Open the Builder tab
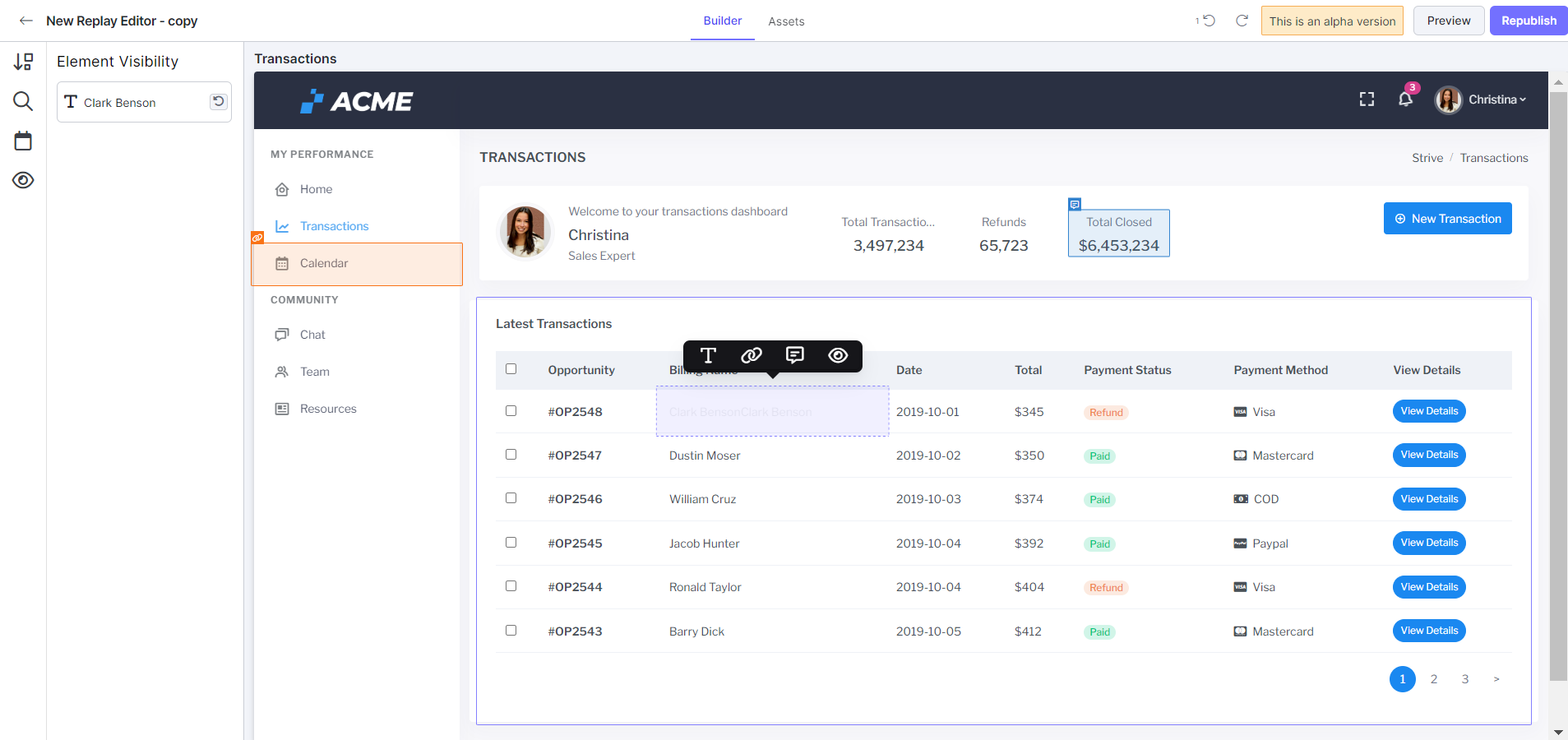 [x=723, y=21]
